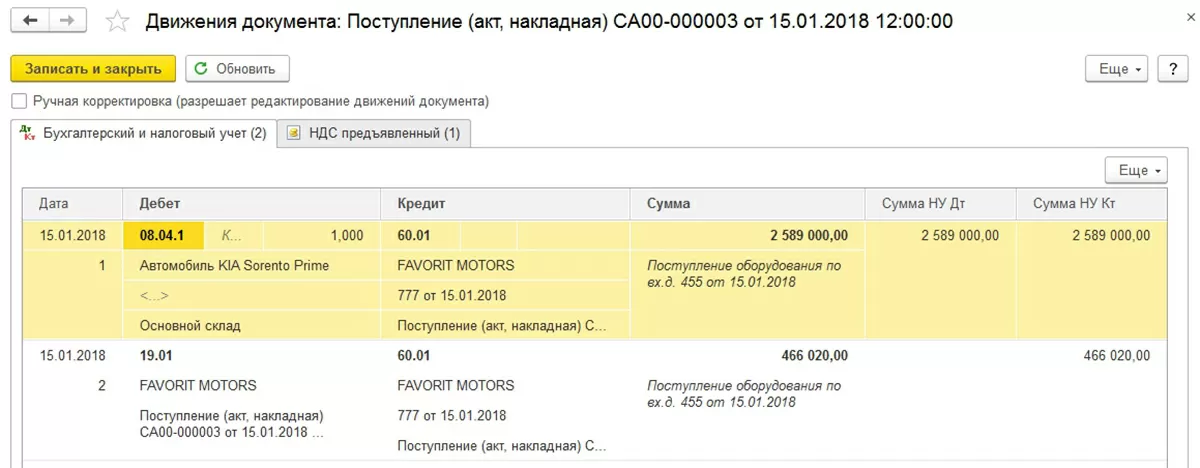Click the back navigation arrow

pyautogui.click(x=30, y=20)
